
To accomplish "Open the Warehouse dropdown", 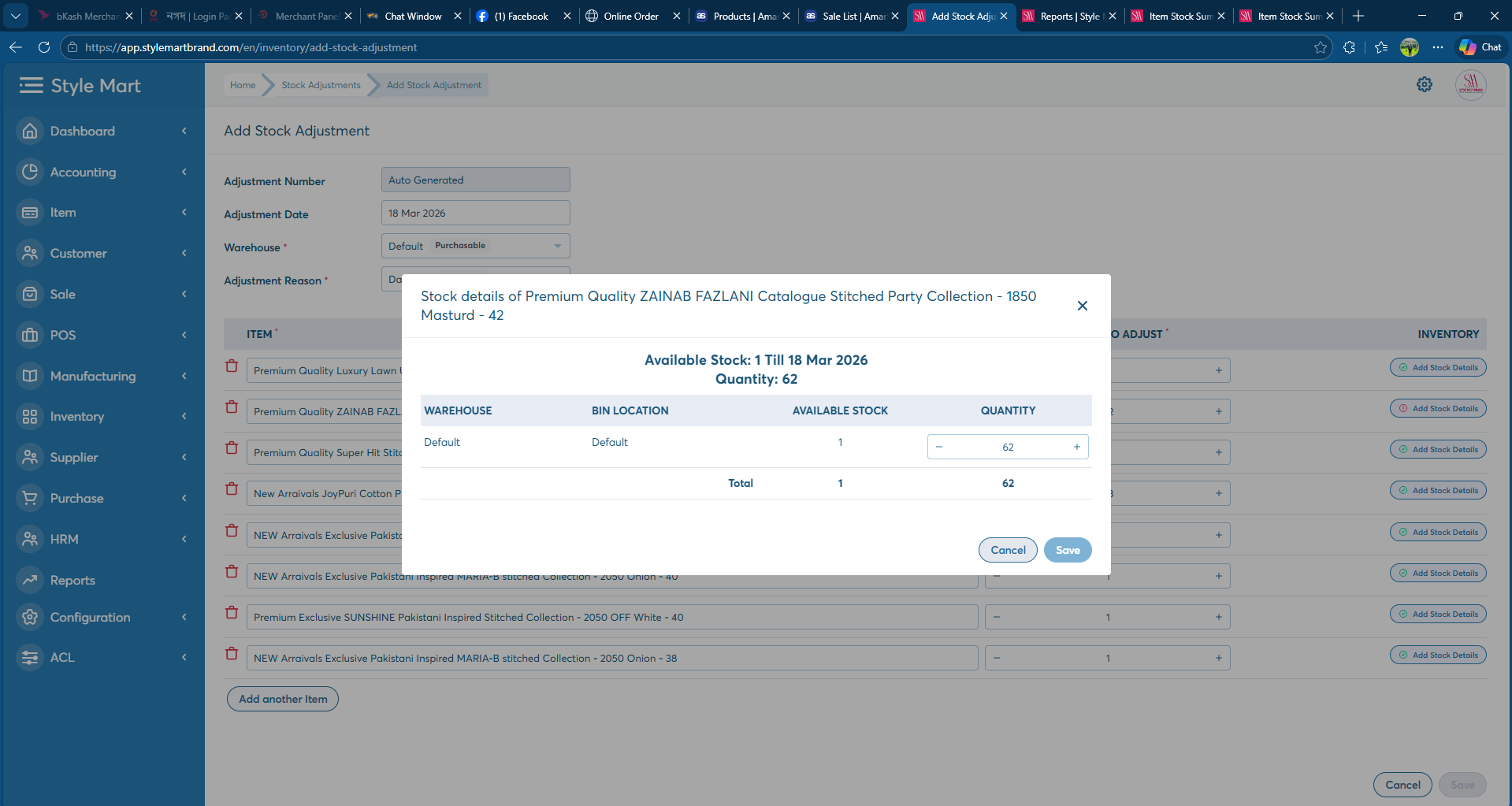I will click(475, 246).
